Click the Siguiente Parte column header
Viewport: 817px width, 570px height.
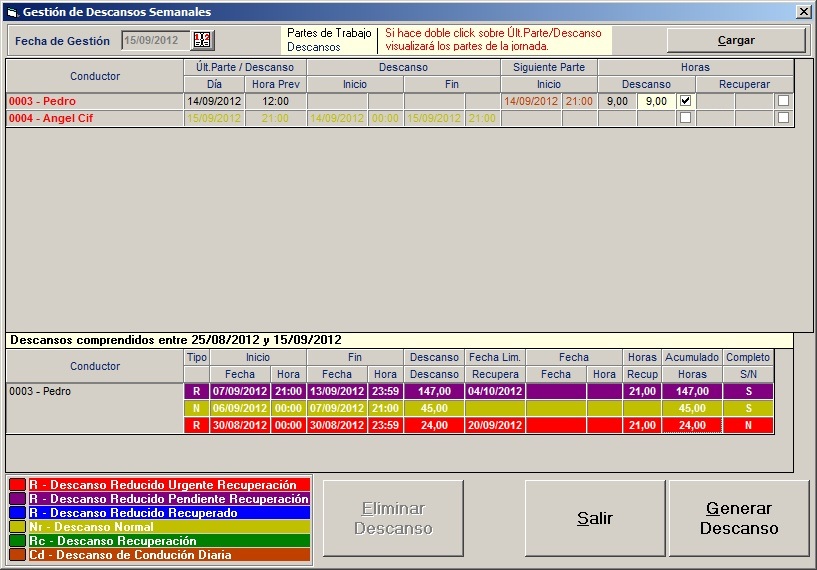[549, 67]
